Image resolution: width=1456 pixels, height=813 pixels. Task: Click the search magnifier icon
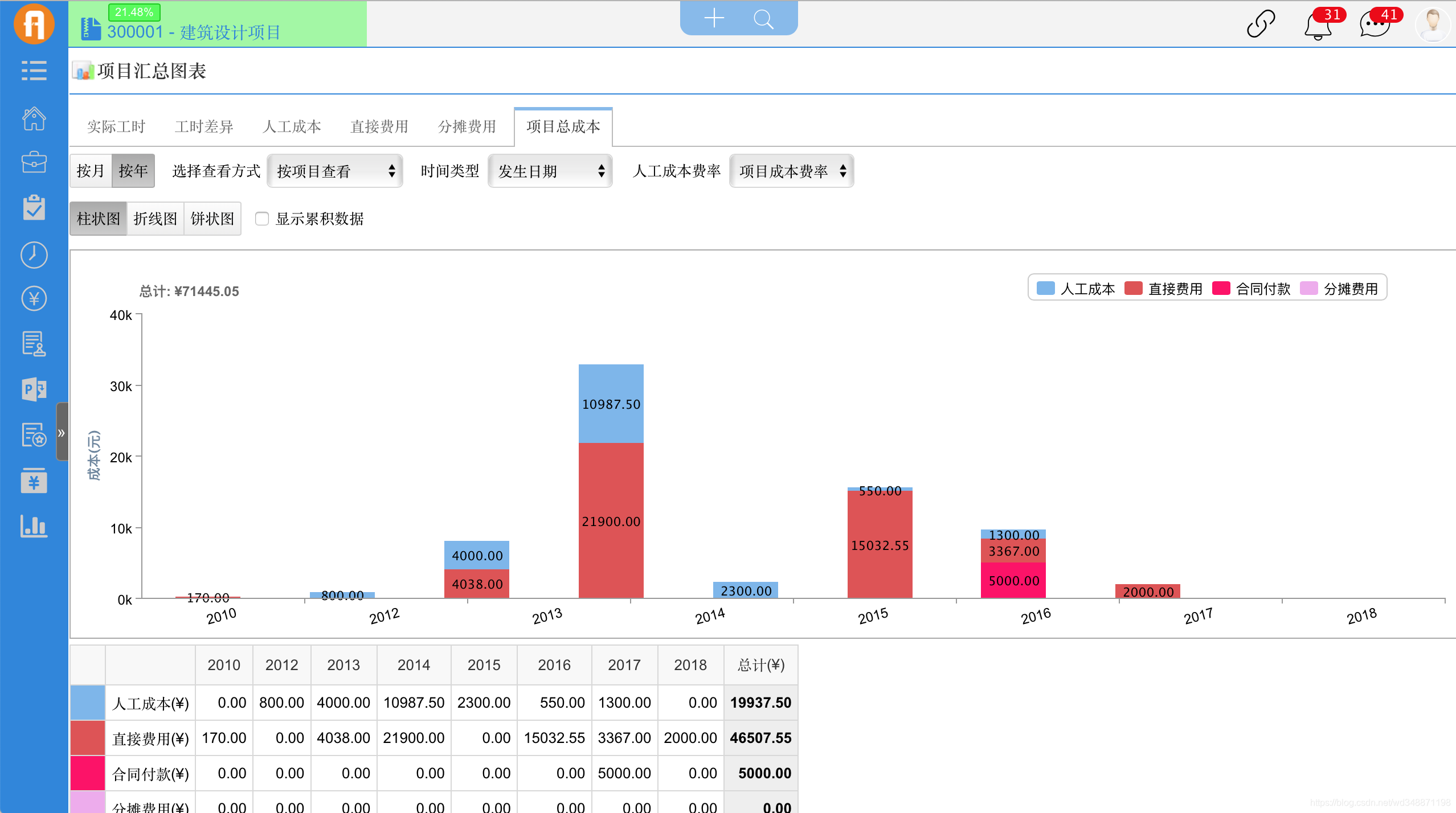coord(763,19)
